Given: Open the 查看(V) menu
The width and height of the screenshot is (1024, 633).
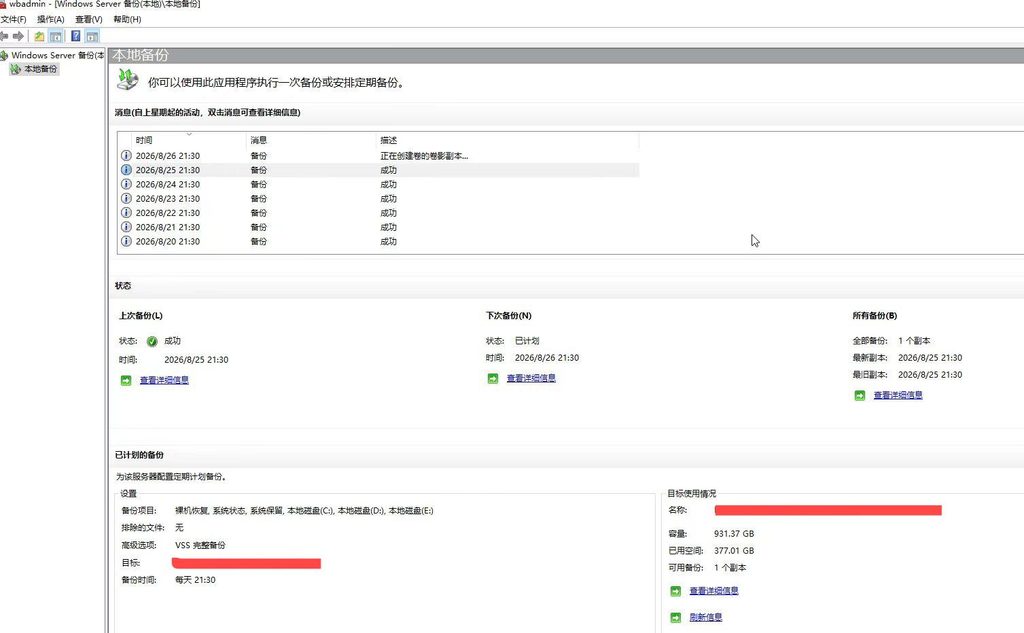Looking at the screenshot, I should tap(89, 20).
